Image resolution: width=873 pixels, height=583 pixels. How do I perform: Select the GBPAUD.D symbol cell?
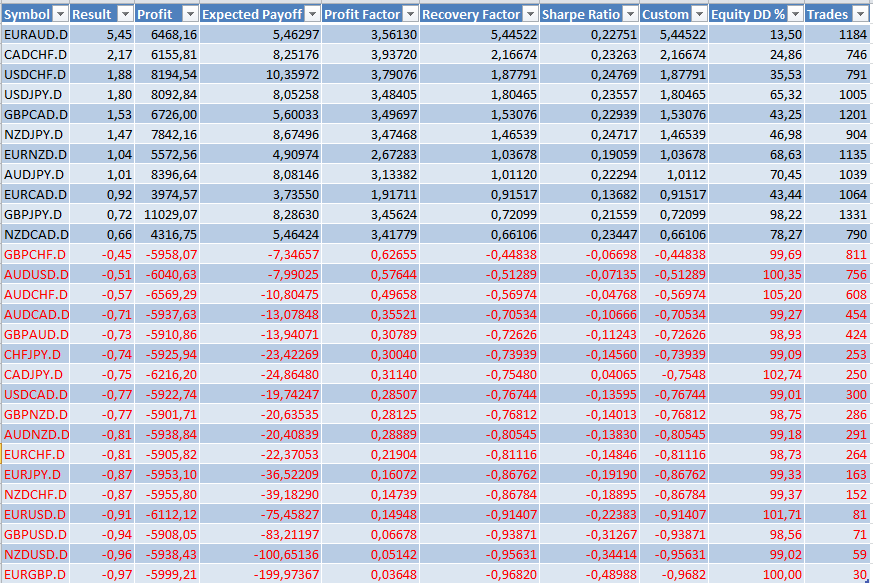pyautogui.click(x=35, y=335)
